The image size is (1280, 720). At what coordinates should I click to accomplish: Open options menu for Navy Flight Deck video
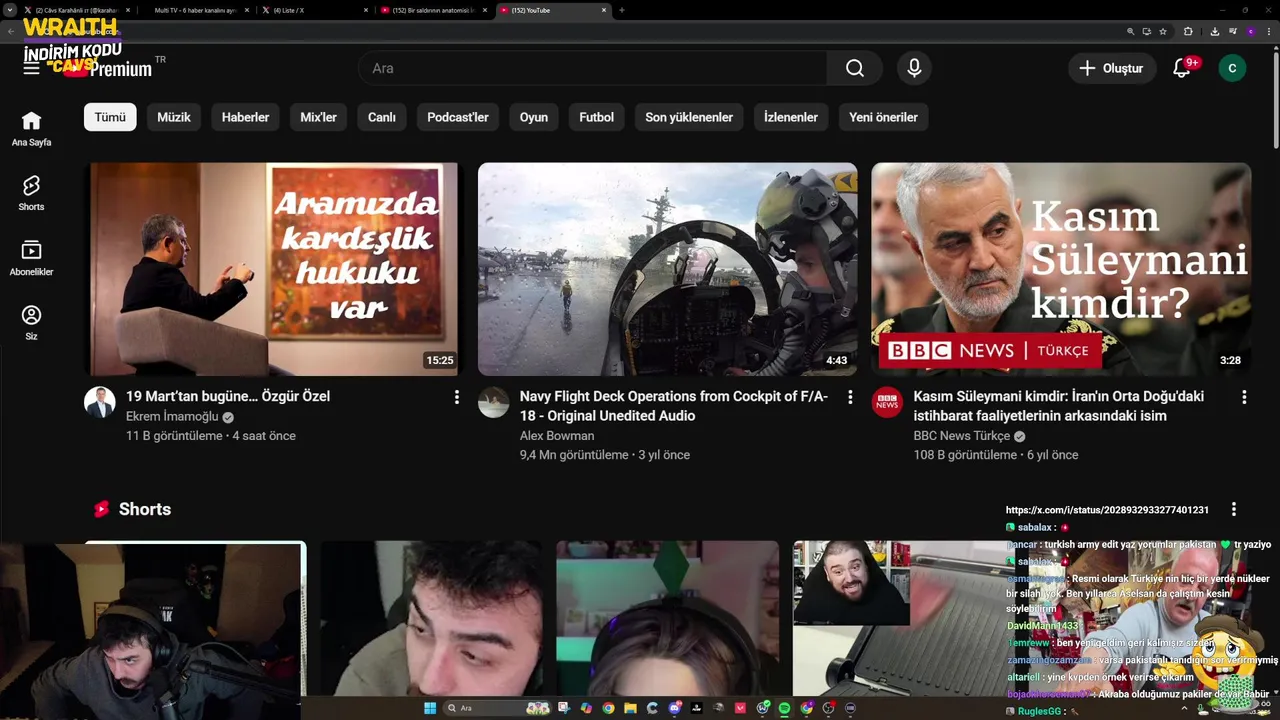[850, 397]
